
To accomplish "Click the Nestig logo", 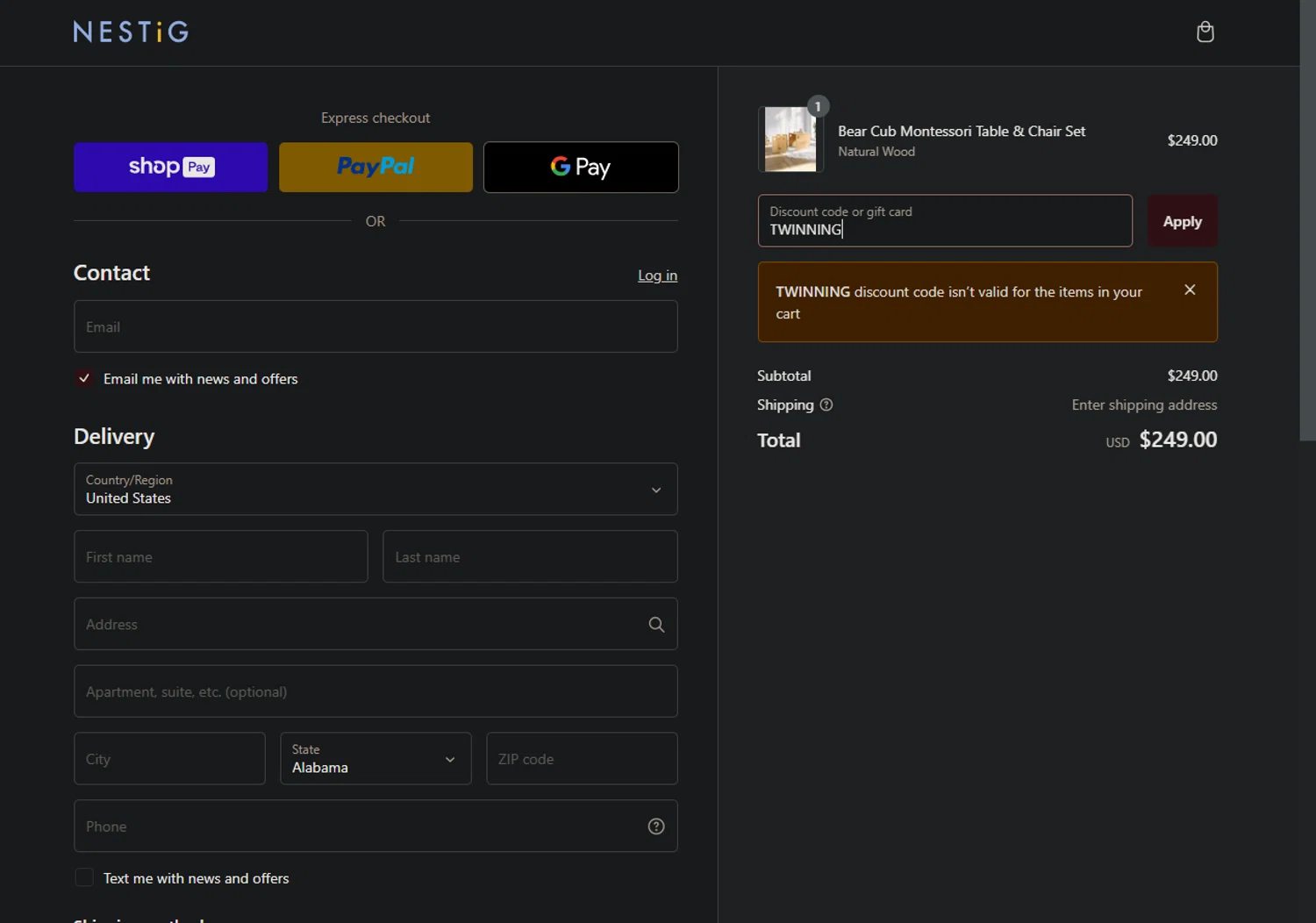I will tap(131, 32).
